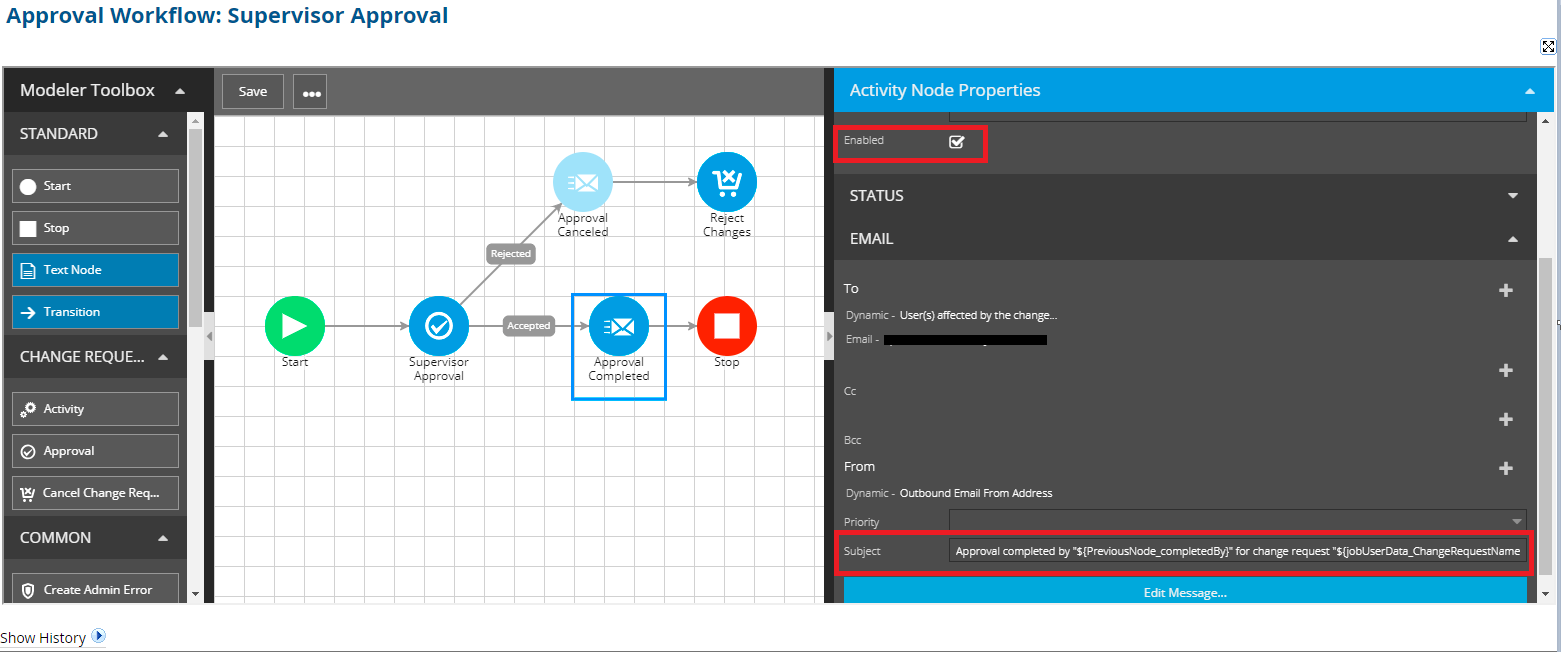Open the more options ellipsis menu next to Save
Viewport: 1561px width, 652px height.
tap(310, 90)
